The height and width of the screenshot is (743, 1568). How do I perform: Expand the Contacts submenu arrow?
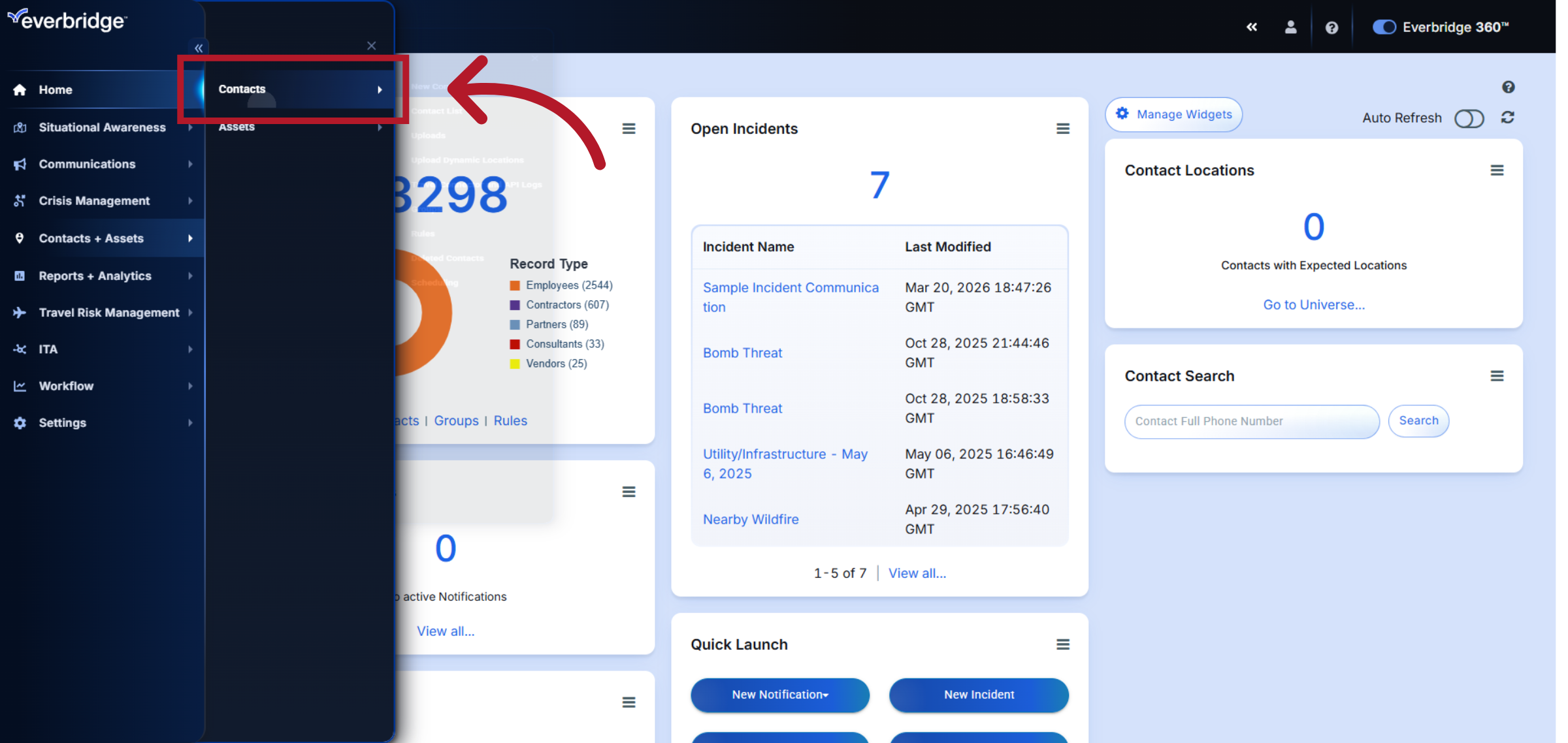[x=381, y=89]
